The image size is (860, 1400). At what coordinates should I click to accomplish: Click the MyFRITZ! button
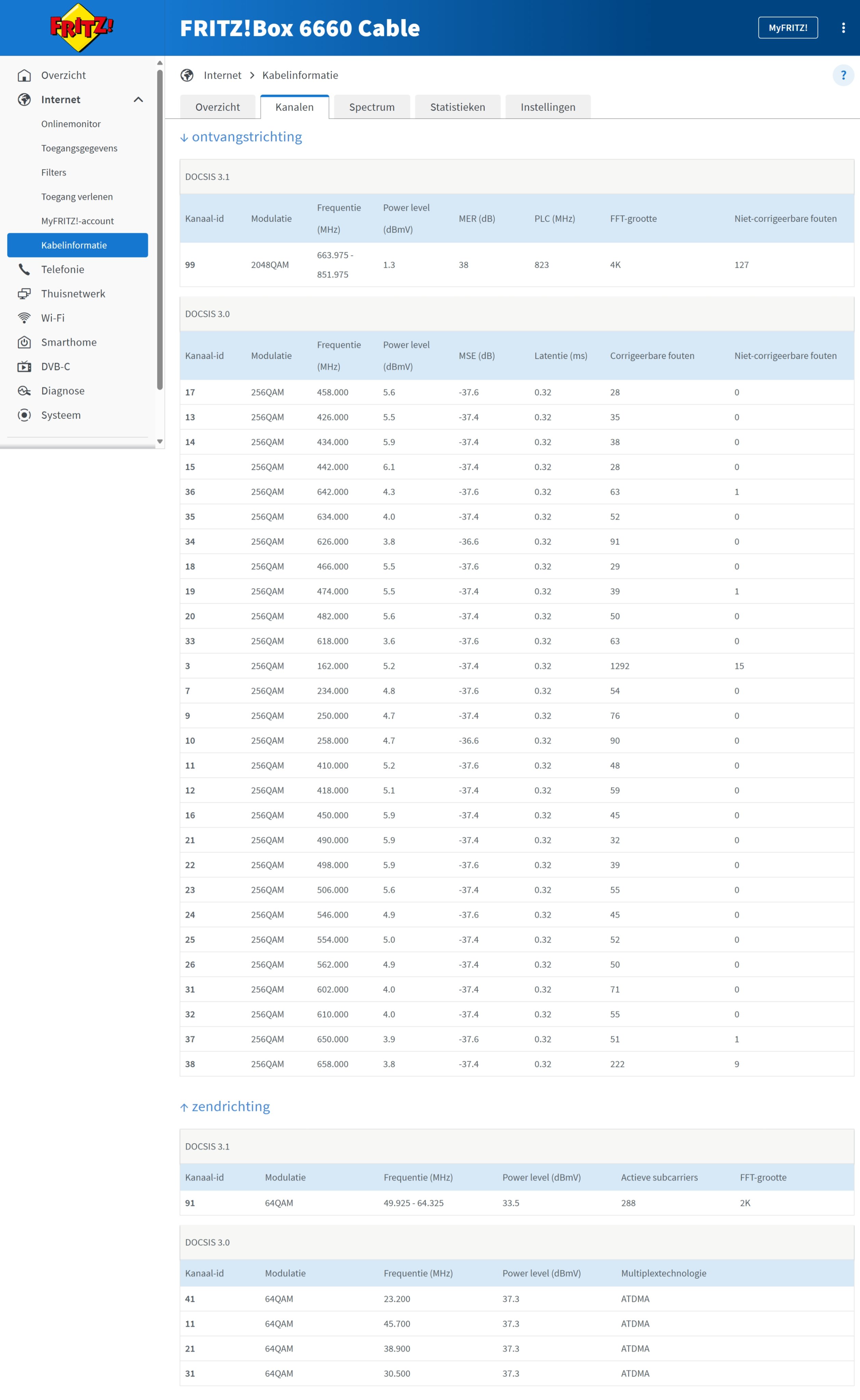coord(787,28)
